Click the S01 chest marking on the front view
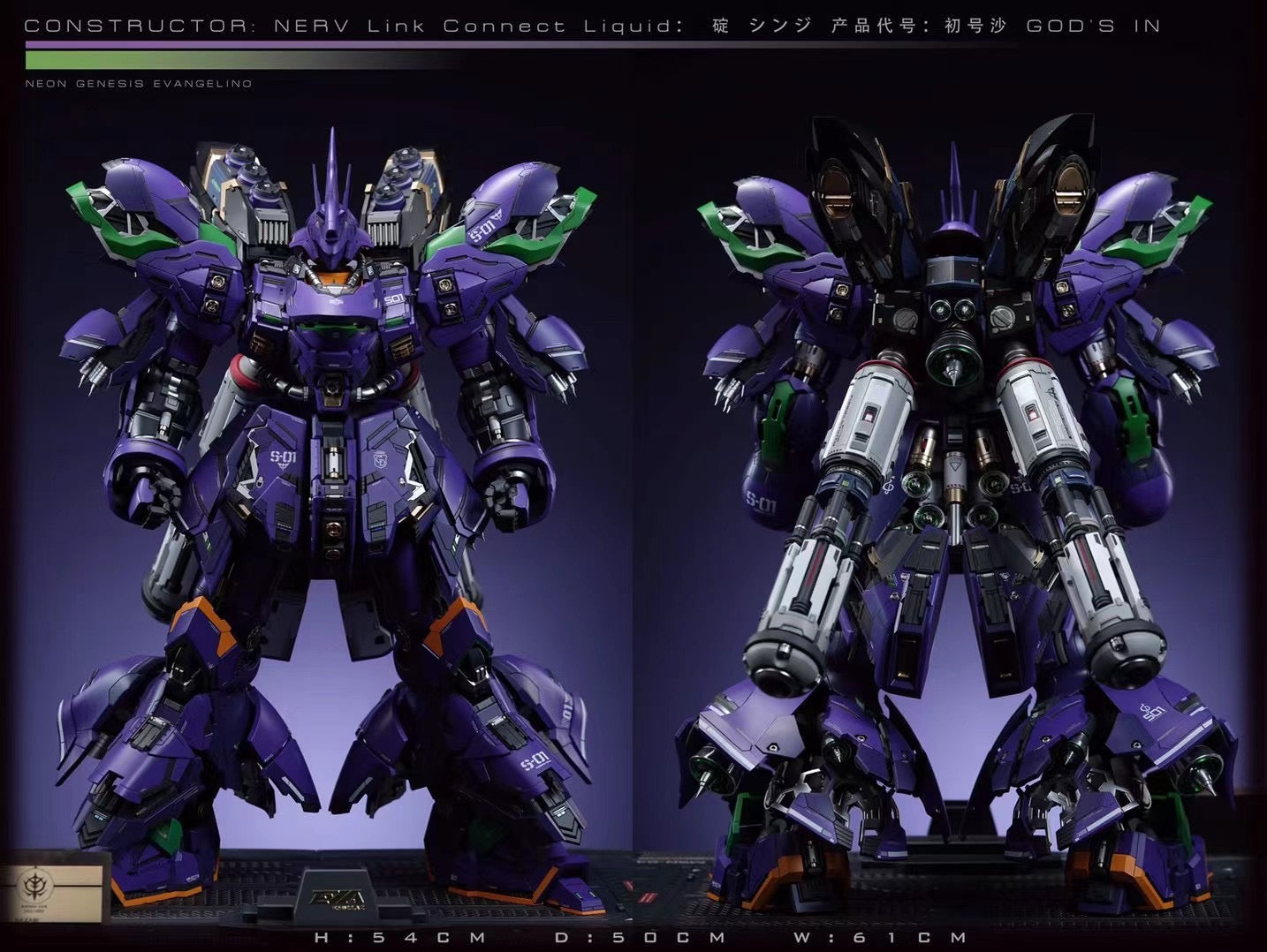This screenshot has height=952, width=1267. click(394, 301)
